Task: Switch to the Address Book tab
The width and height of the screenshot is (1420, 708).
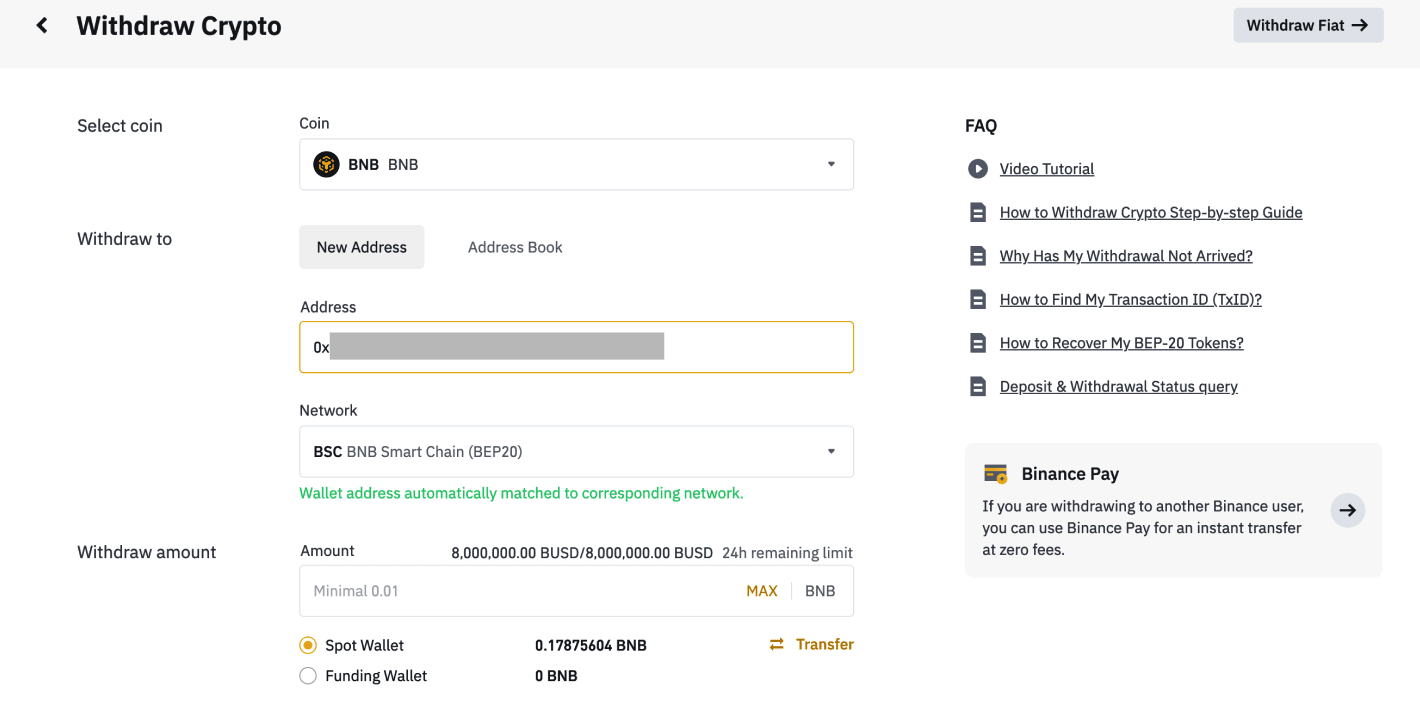Action: [x=515, y=247]
